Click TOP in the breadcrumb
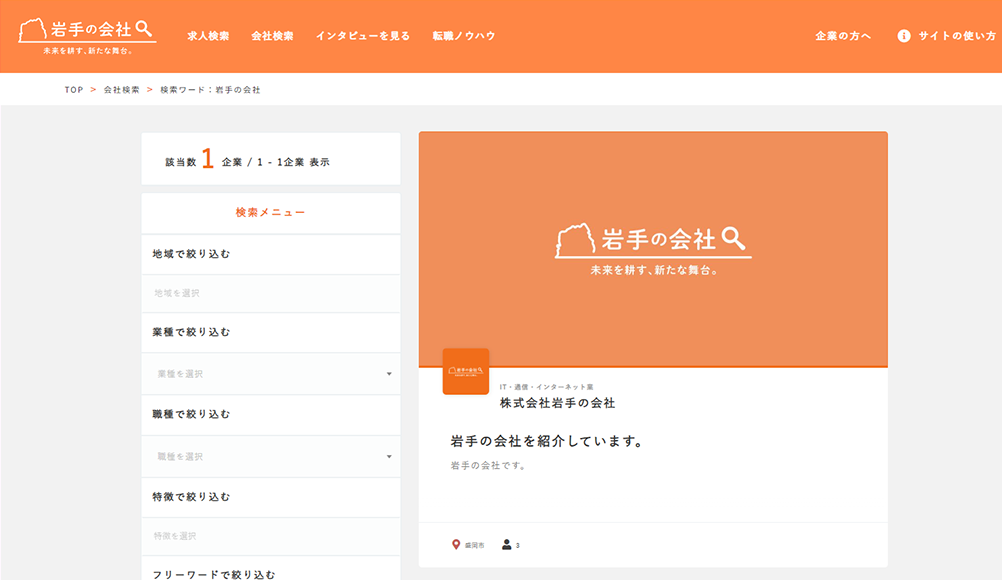This screenshot has width=1002, height=580. (x=74, y=90)
